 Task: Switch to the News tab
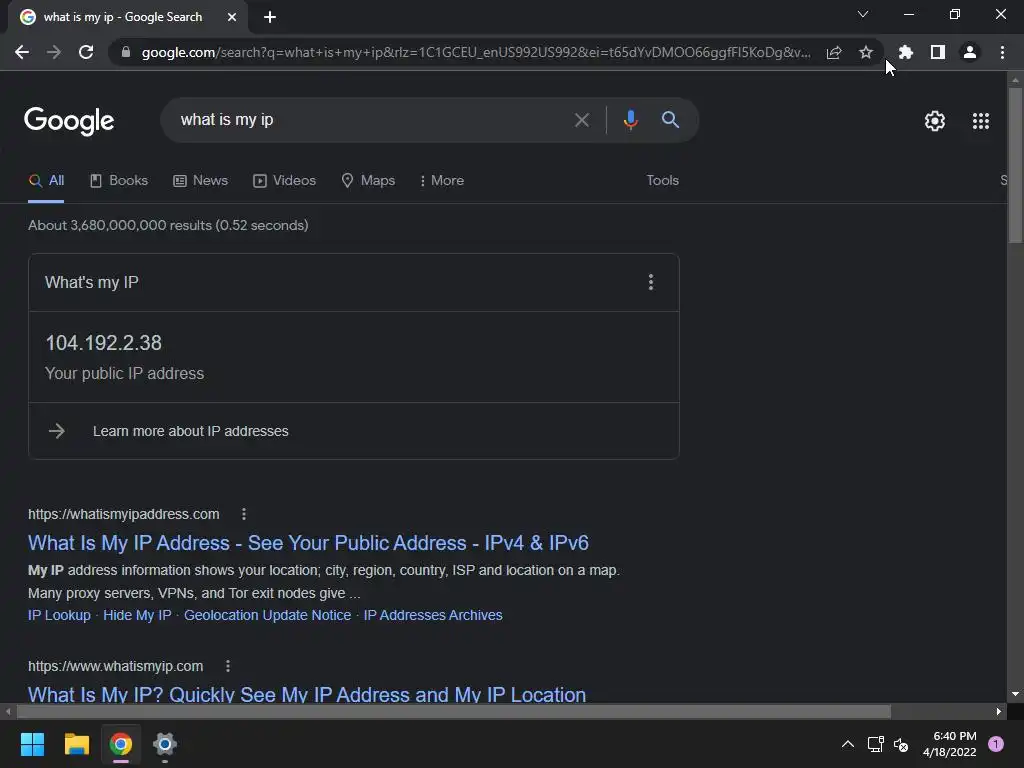click(x=200, y=181)
